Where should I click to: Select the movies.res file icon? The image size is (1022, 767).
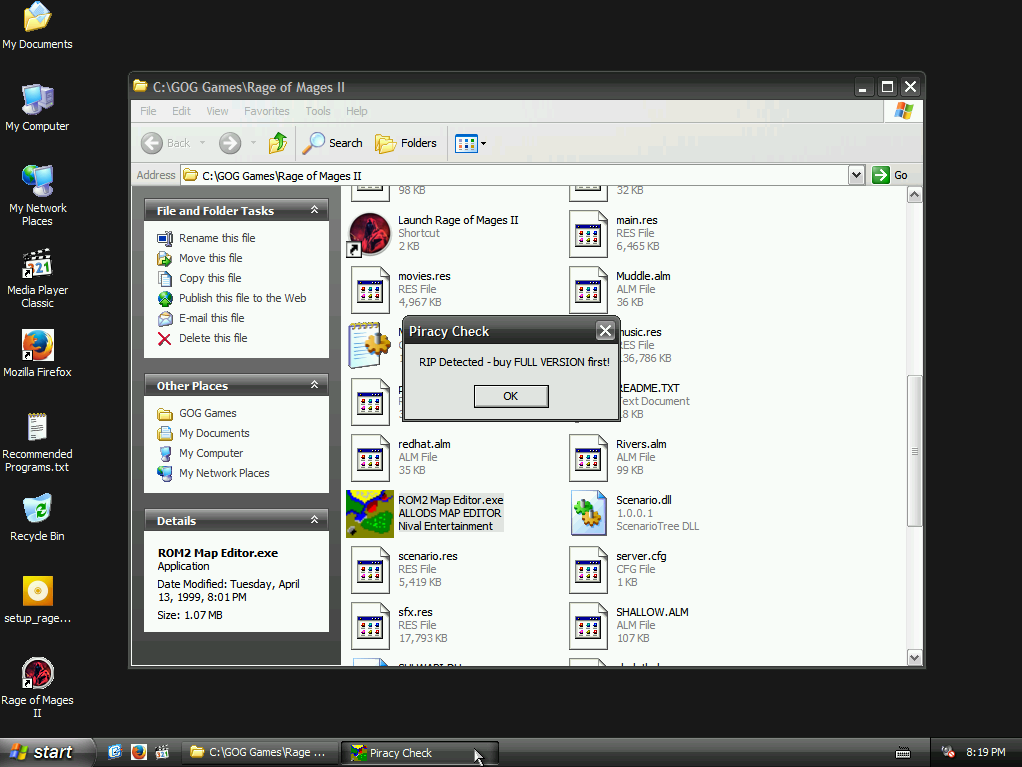coord(370,290)
